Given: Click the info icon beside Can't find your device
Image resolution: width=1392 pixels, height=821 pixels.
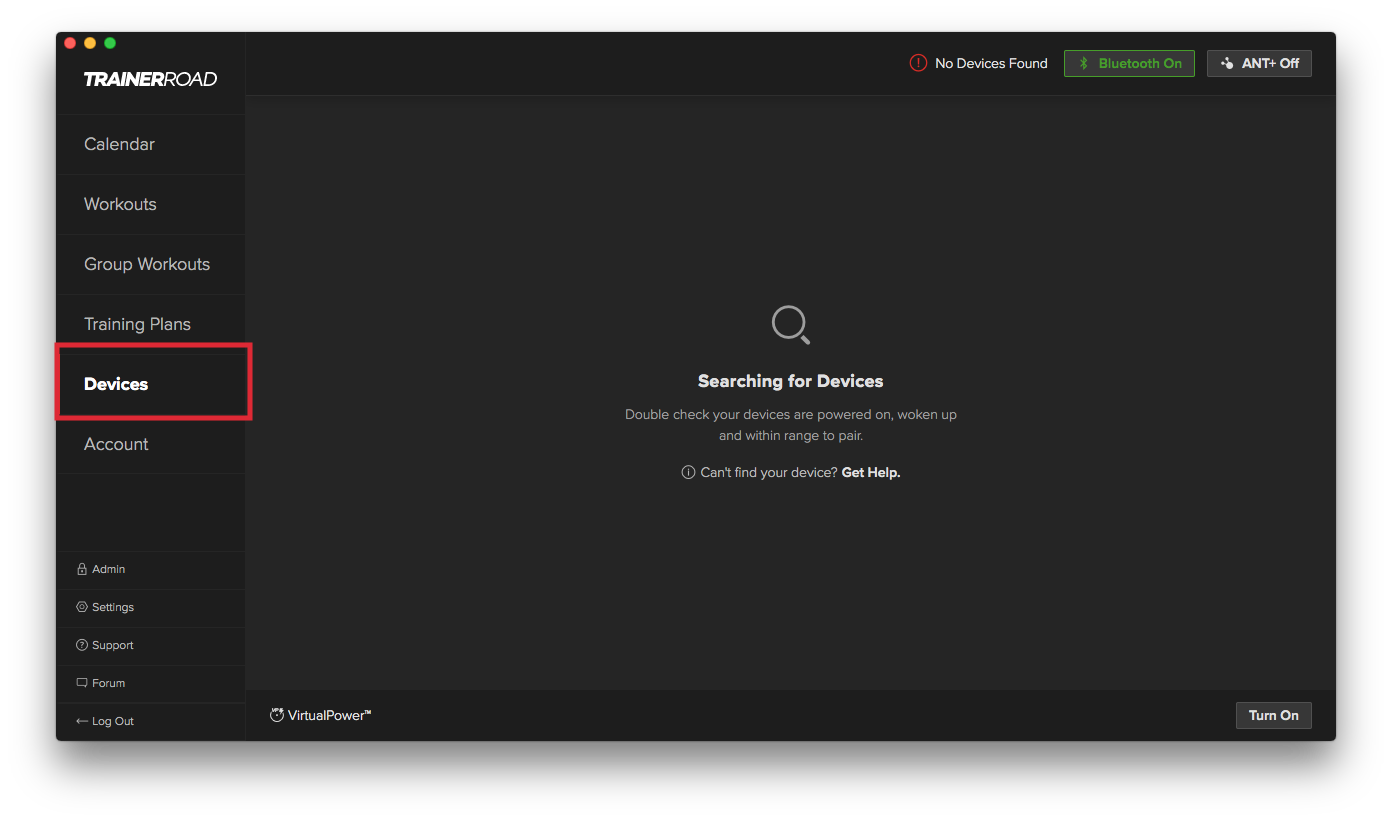Looking at the screenshot, I should (x=688, y=472).
